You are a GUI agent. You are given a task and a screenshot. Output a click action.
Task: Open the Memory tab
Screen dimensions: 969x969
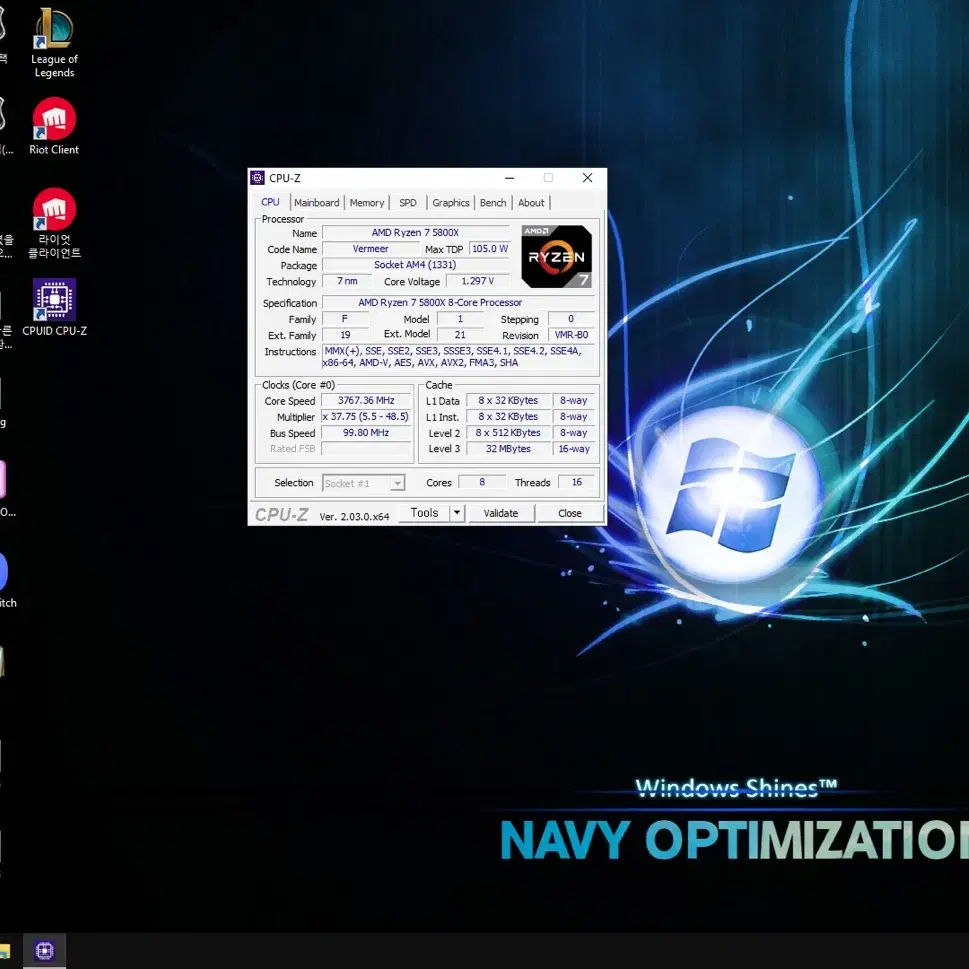(366, 203)
